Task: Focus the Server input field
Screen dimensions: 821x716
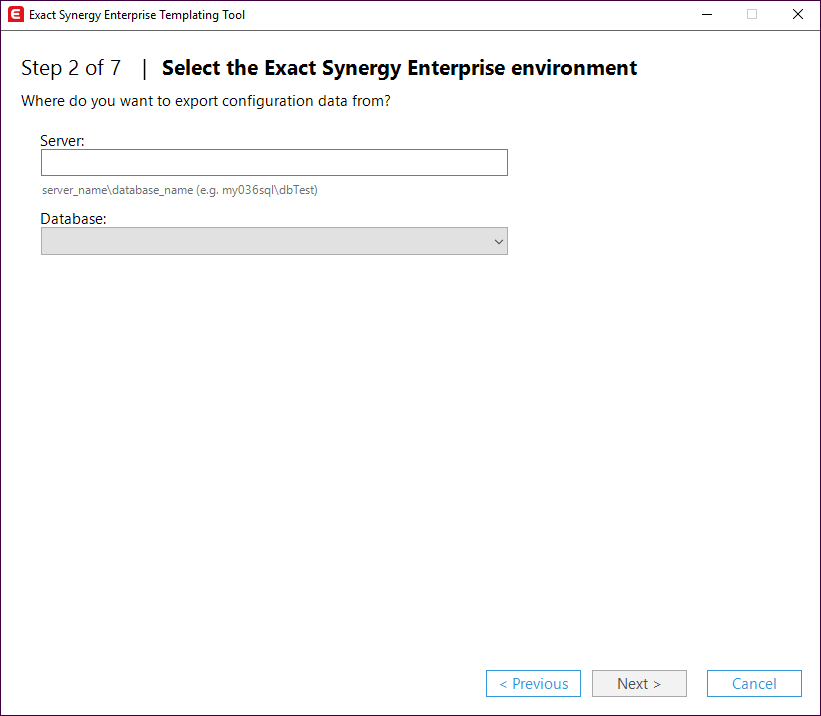Action: click(274, 162)
